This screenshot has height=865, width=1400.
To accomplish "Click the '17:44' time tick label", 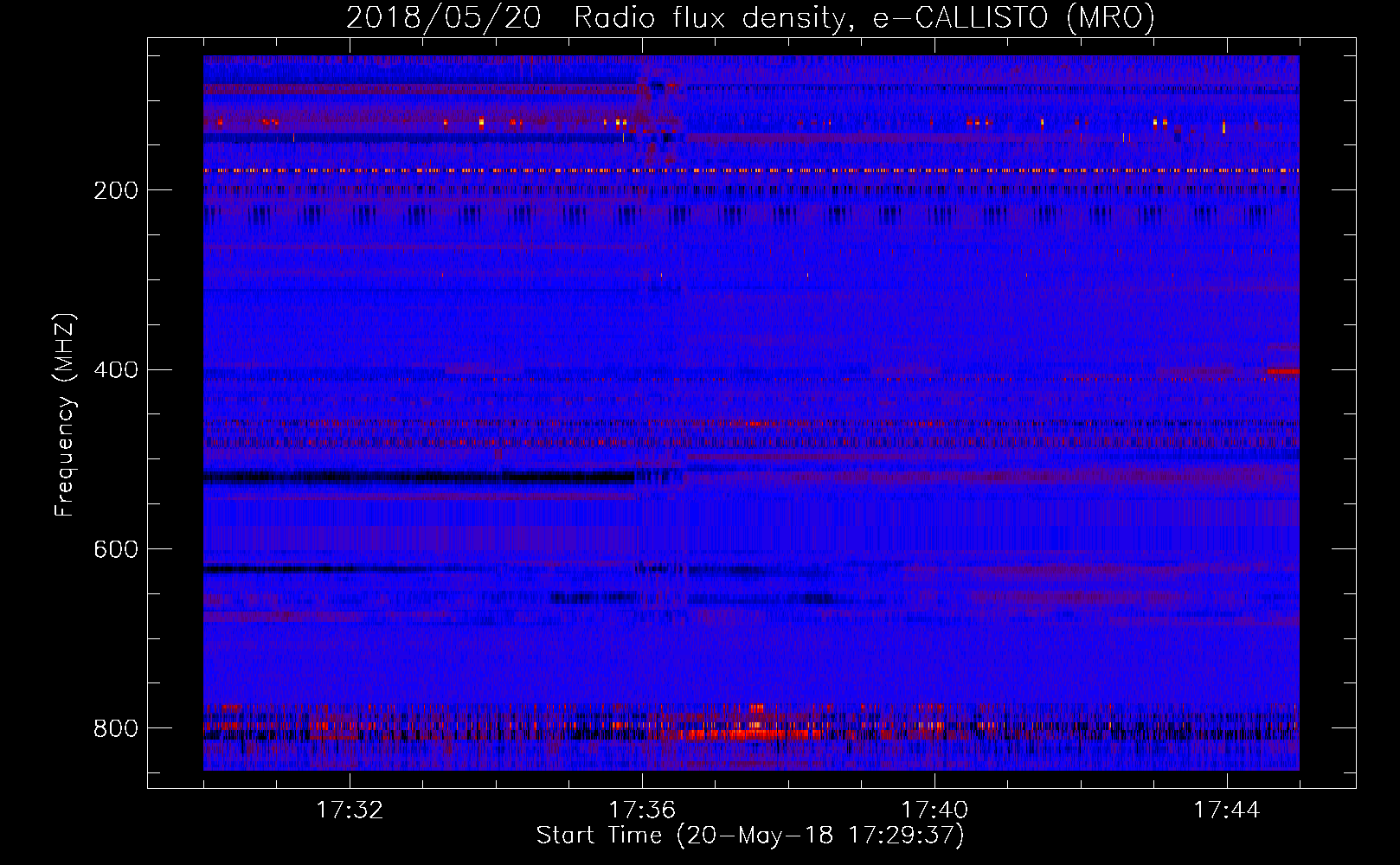I will point(1227,811).
